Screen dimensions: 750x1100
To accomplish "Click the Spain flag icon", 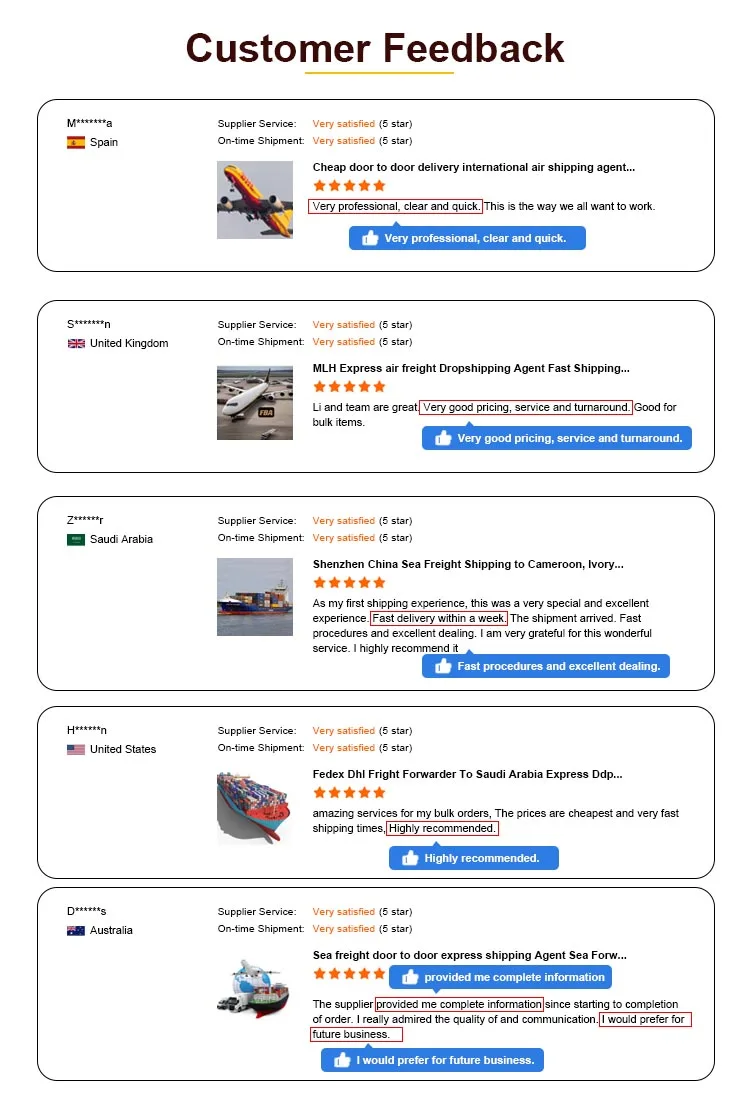I will (76, 142).
